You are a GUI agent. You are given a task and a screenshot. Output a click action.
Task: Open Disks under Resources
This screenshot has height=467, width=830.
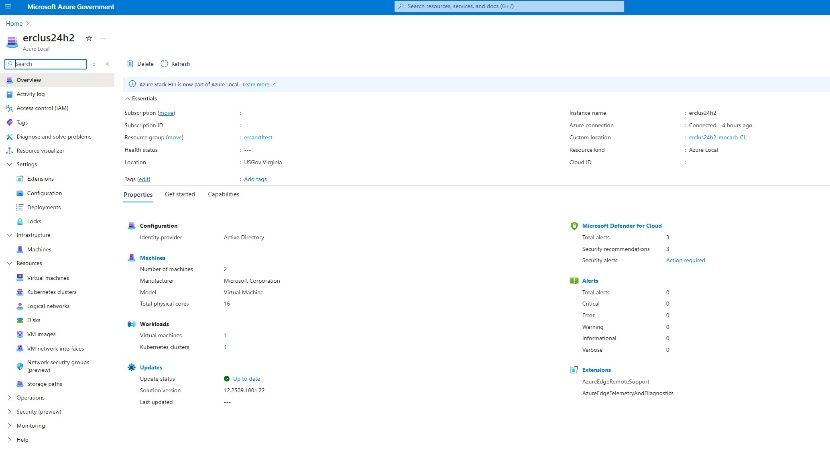pyautogui.click(x=33, y=320)
